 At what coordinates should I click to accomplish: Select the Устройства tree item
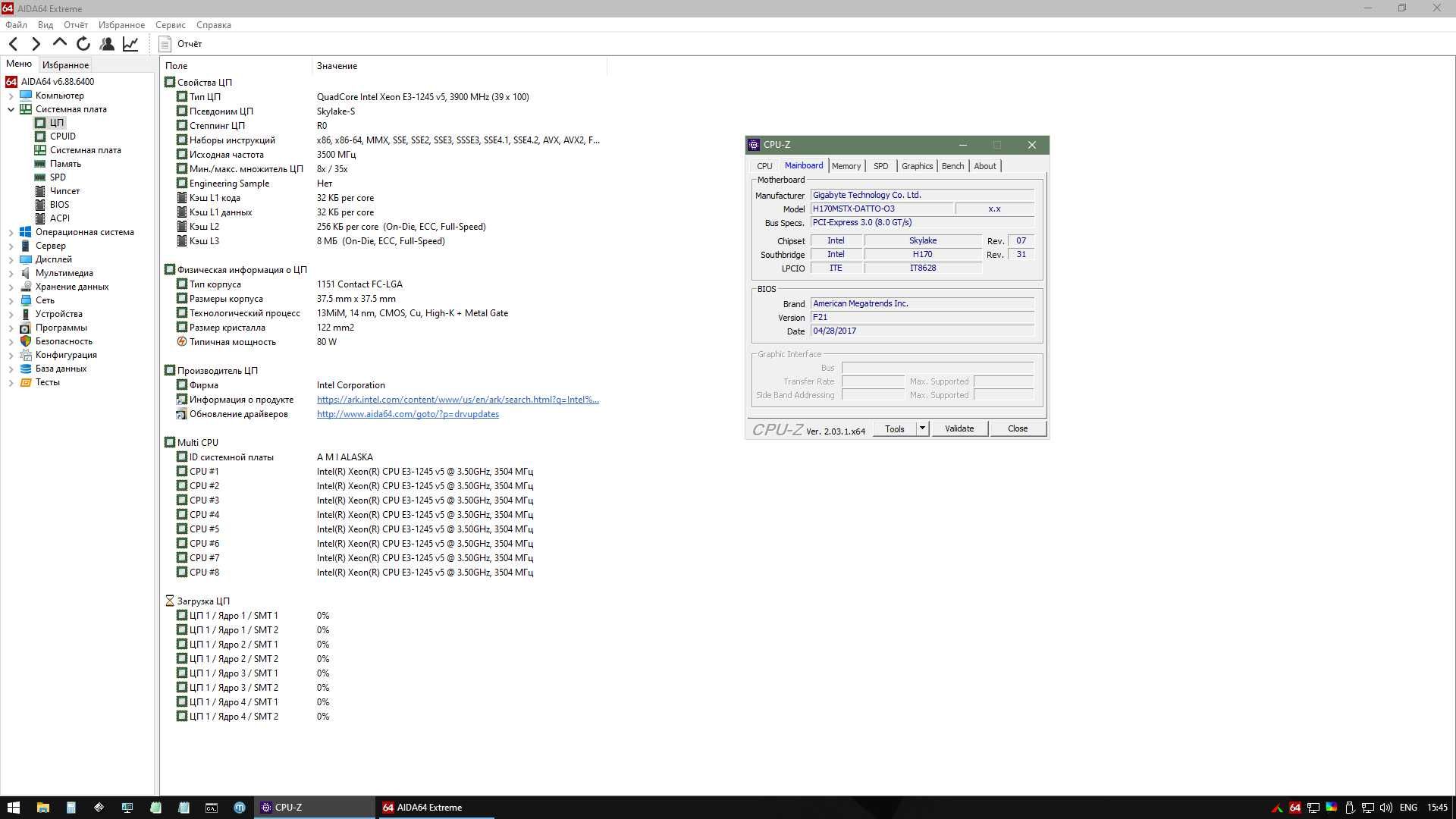point(58,314)
